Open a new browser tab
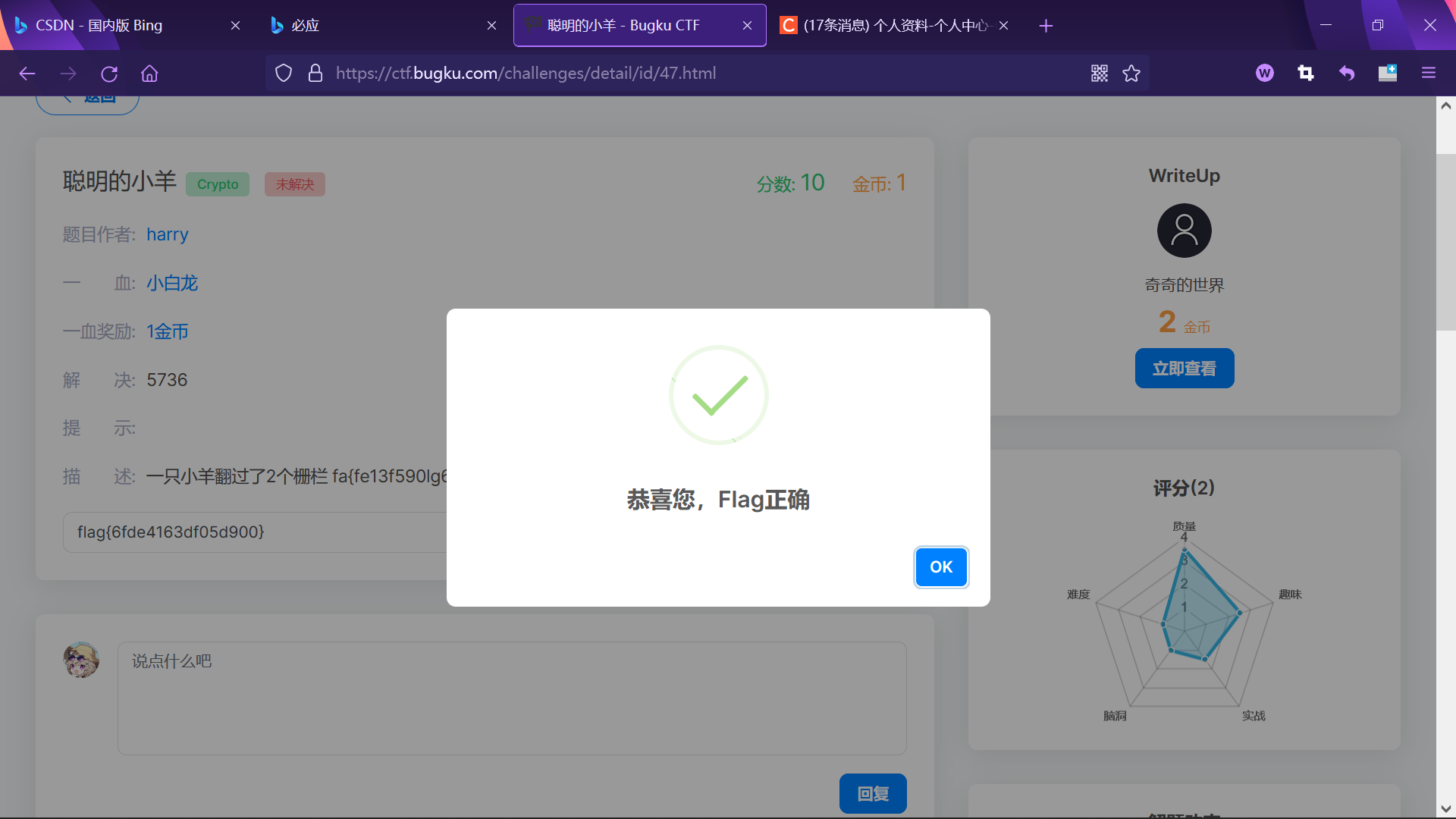 (1046, 26)
